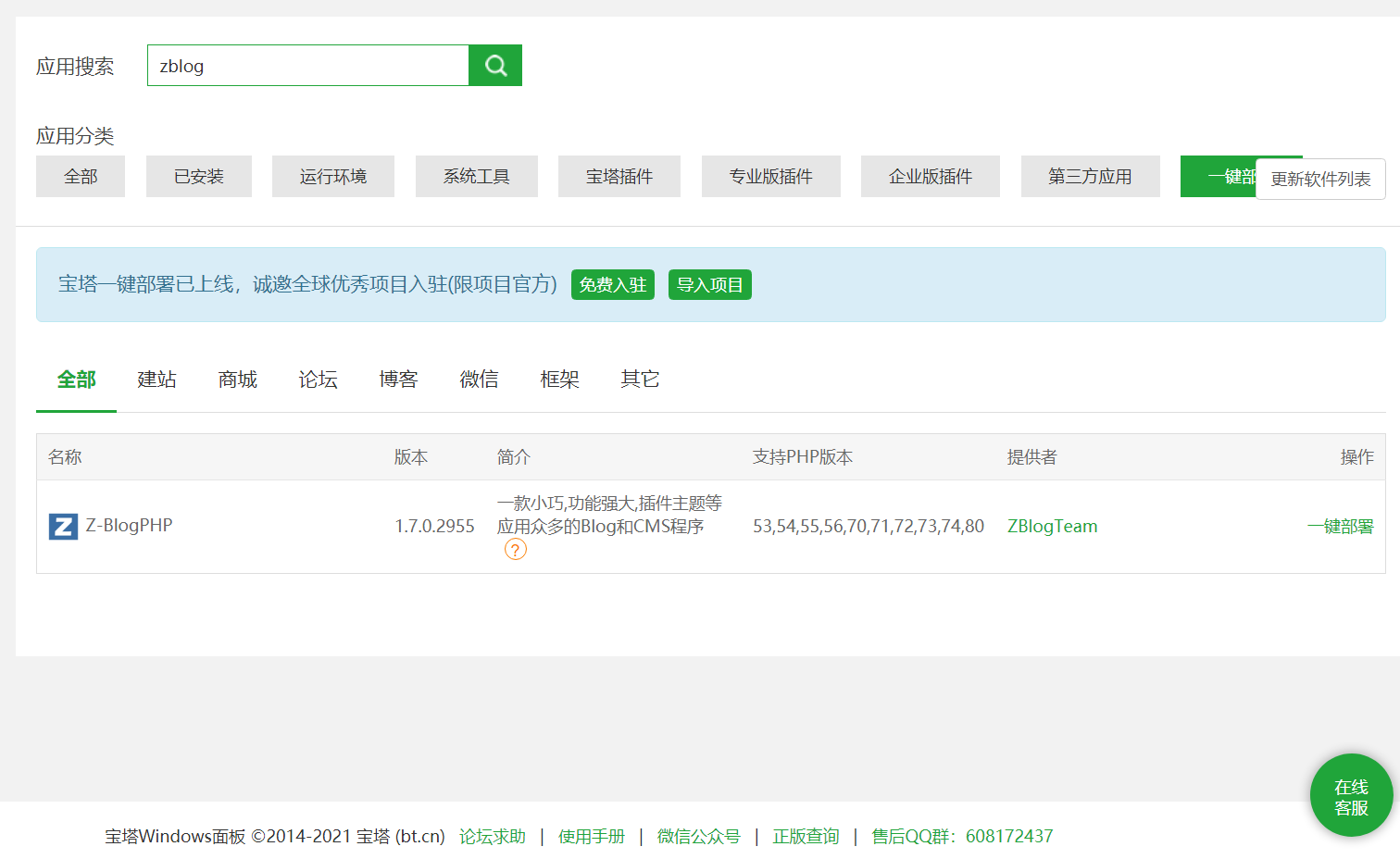Select the 运行环境 category button
The width and height of the screenshot is (1400, 859).
pyautogui.click(x=333, y=177)
